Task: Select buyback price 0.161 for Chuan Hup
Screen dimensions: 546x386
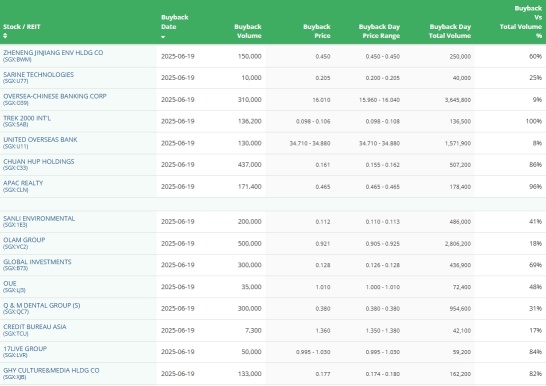Action: tap(323, 165)
